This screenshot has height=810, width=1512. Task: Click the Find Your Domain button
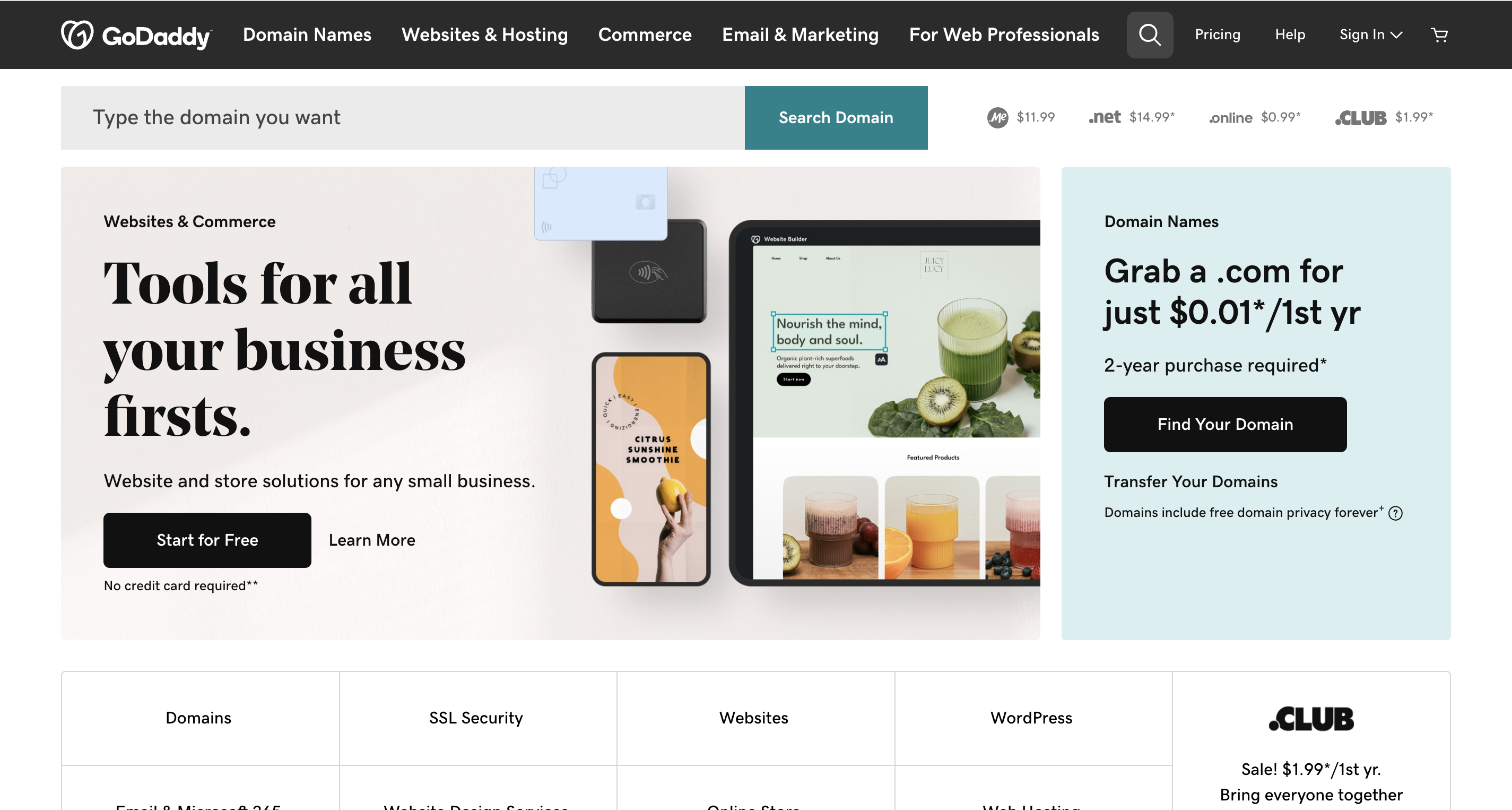pos(1225,424)
